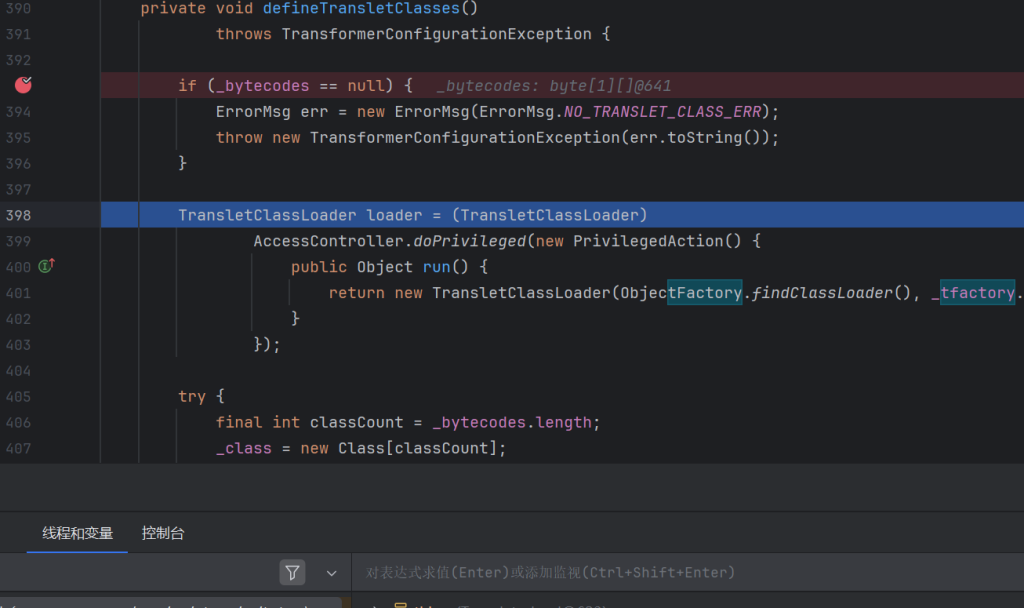Open the dropdown chevron beside the filter icon

click(331, 573)
